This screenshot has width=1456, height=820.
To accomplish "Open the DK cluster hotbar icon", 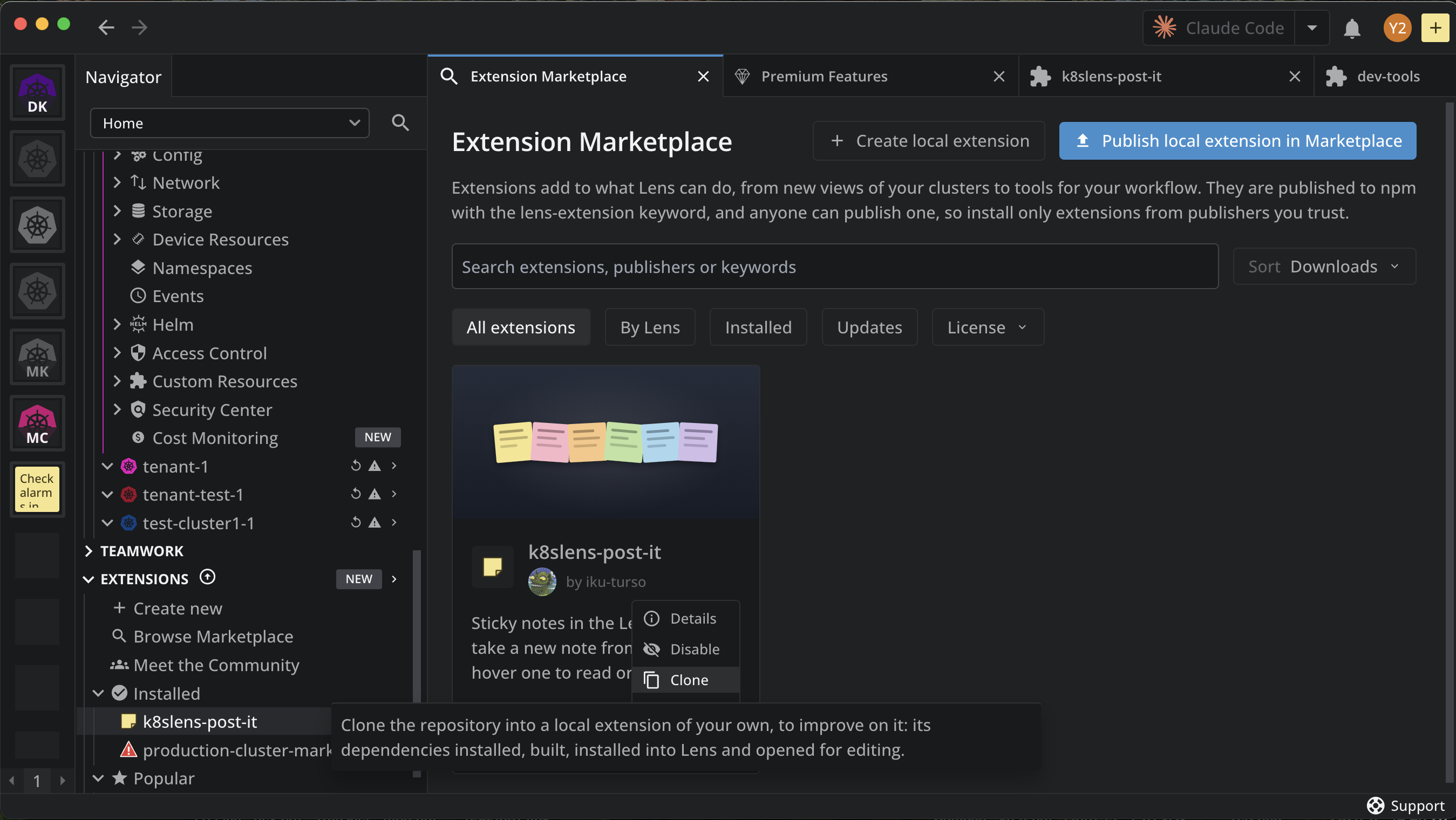I will click(37, 93).
